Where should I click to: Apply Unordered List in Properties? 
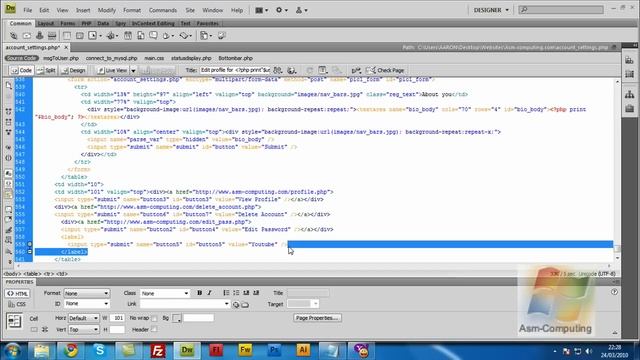click(226, 293)
